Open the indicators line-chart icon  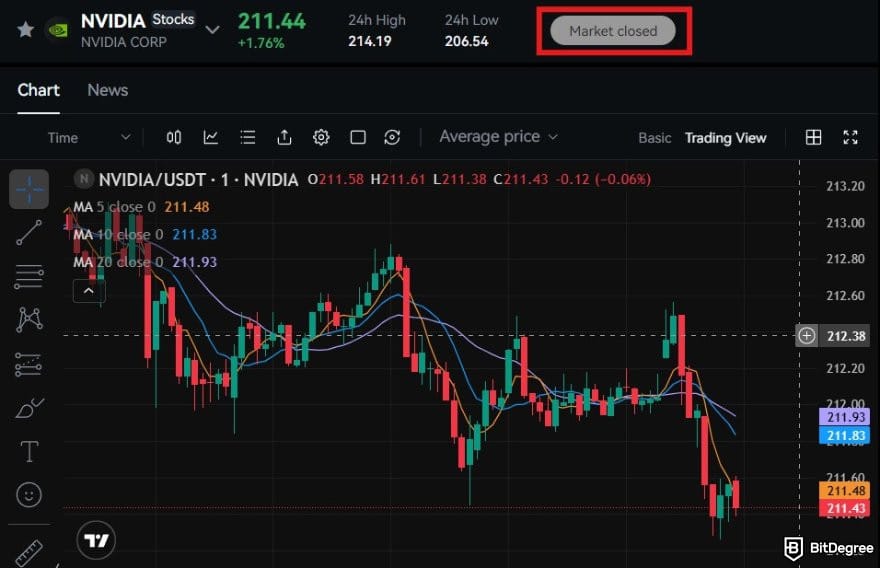pos(210,137)
